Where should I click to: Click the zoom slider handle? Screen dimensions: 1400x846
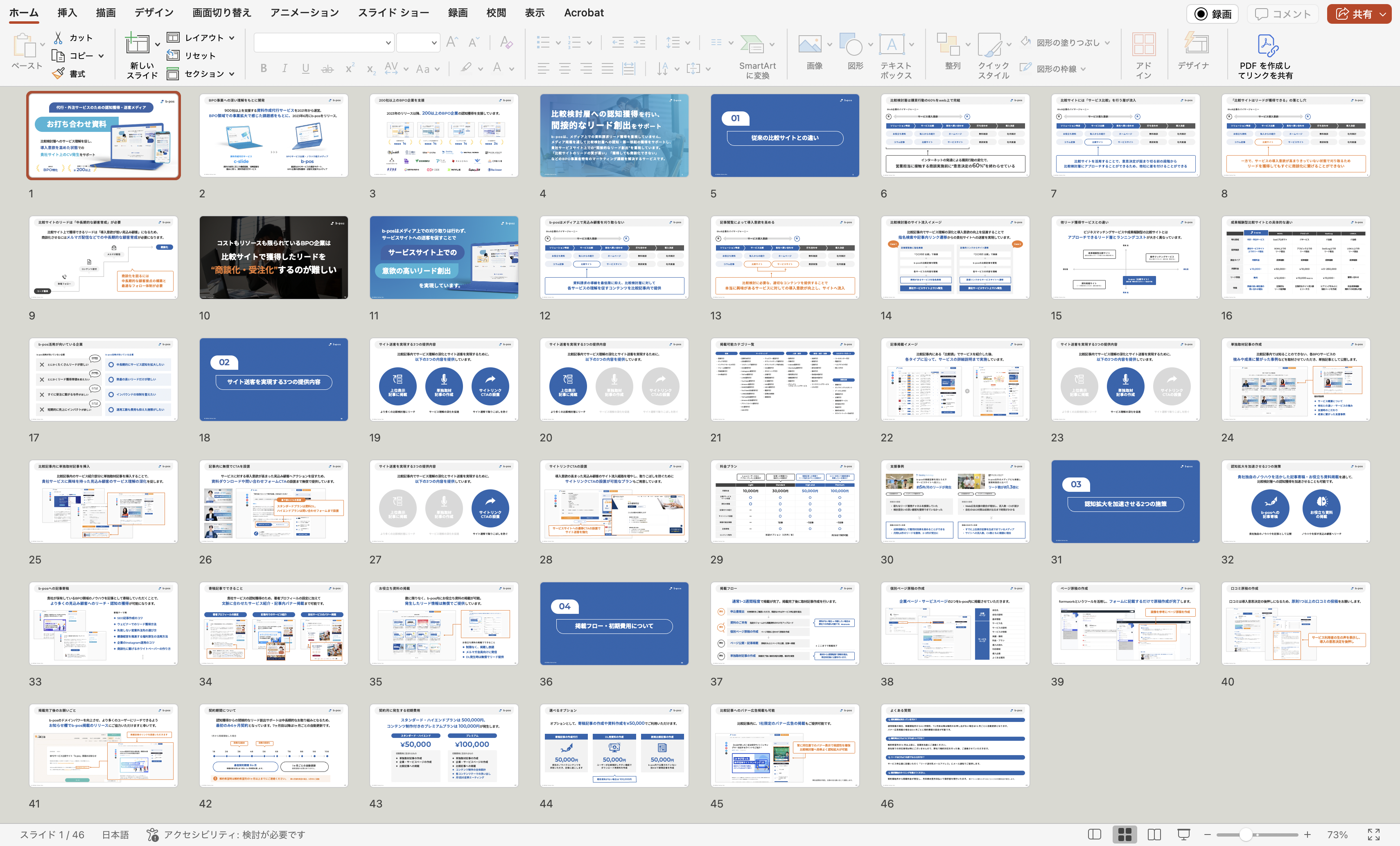1246,834
